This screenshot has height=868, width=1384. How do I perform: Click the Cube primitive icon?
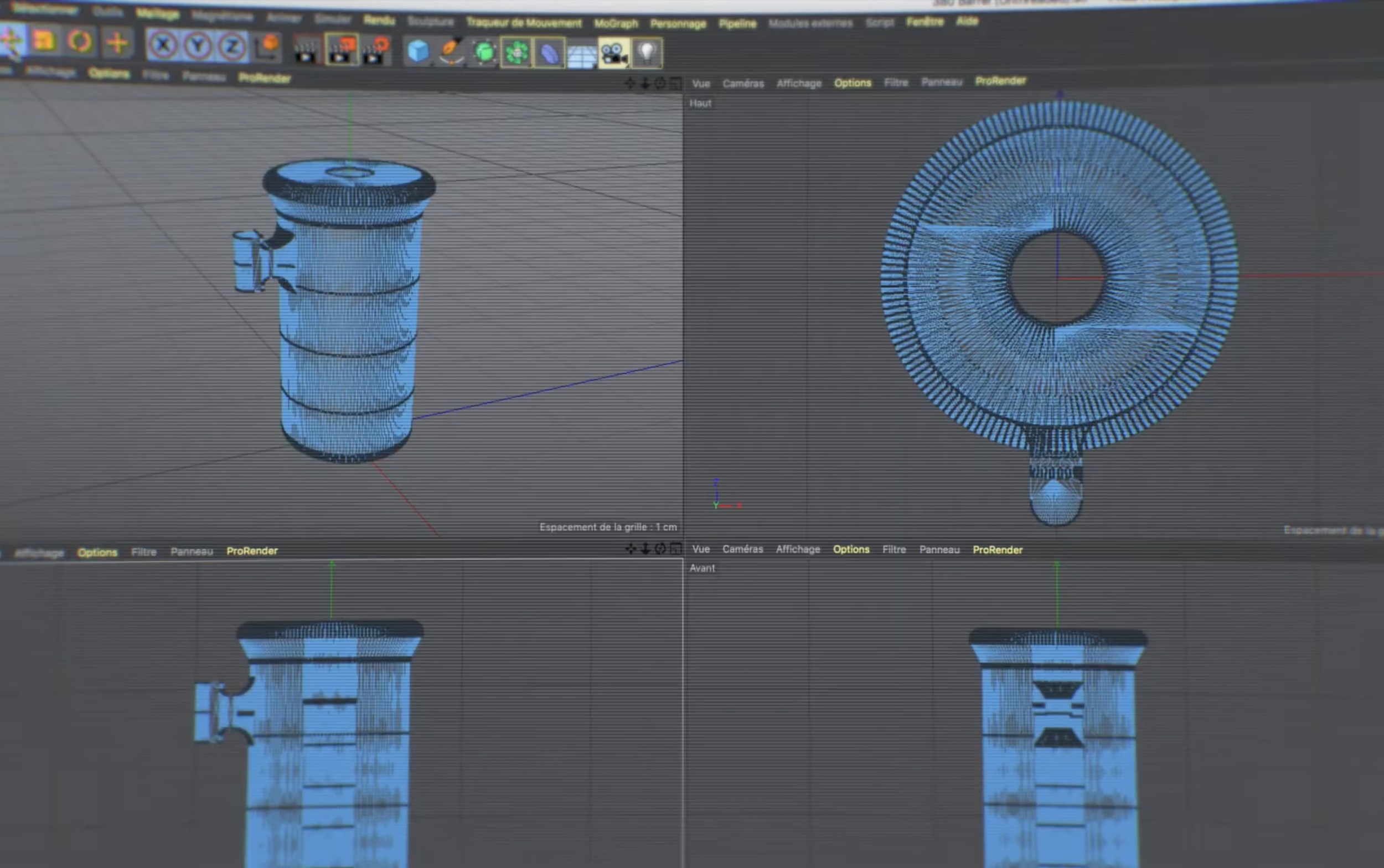pos(418,51)
